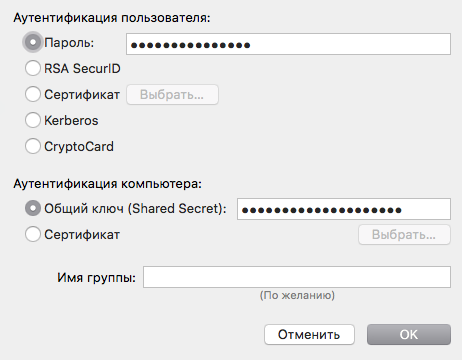
Task: Click the 'CryptoCard' label text
Action: (x=79, y=147)
